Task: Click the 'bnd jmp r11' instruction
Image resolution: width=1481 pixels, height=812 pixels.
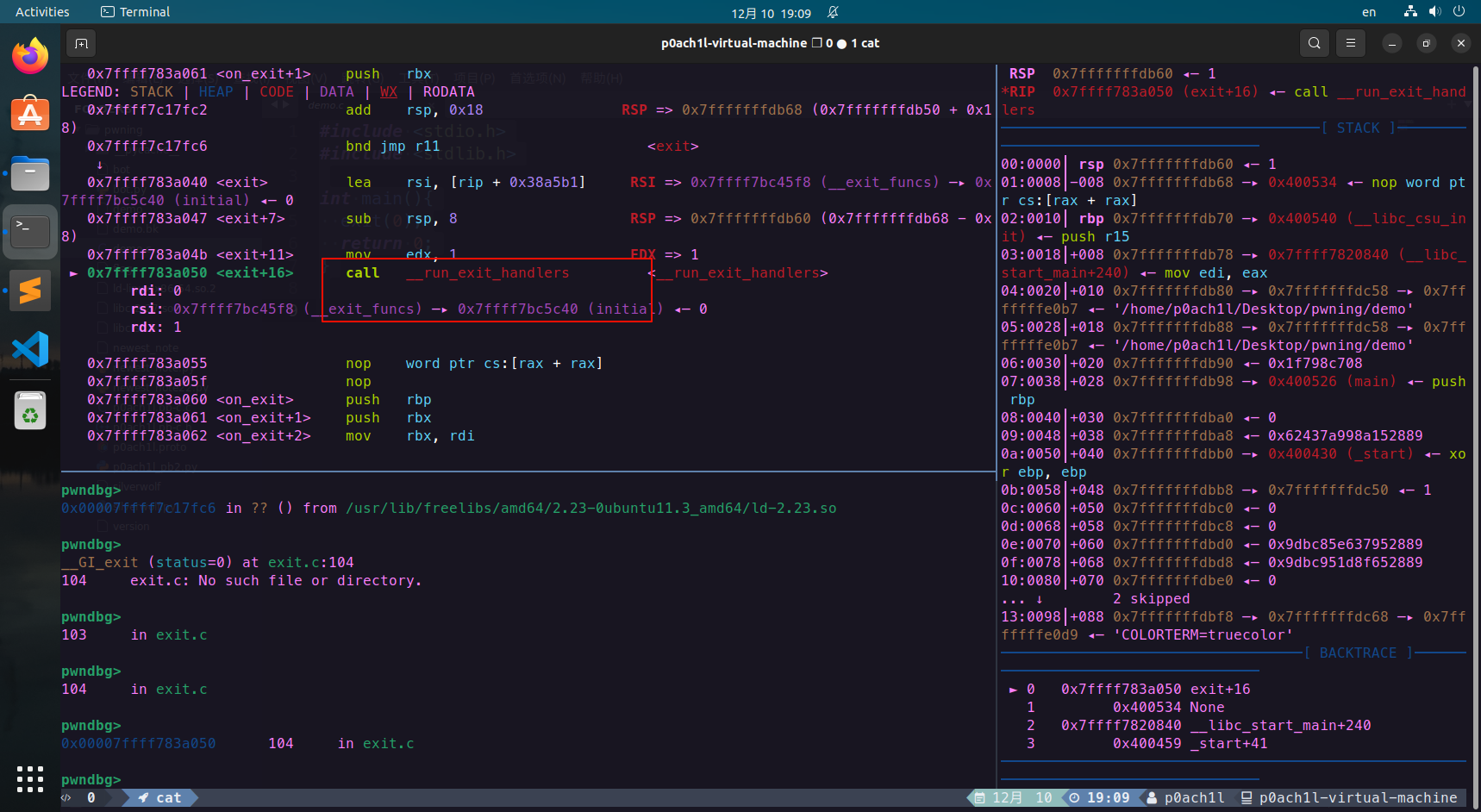Action: tap(392, 147)
